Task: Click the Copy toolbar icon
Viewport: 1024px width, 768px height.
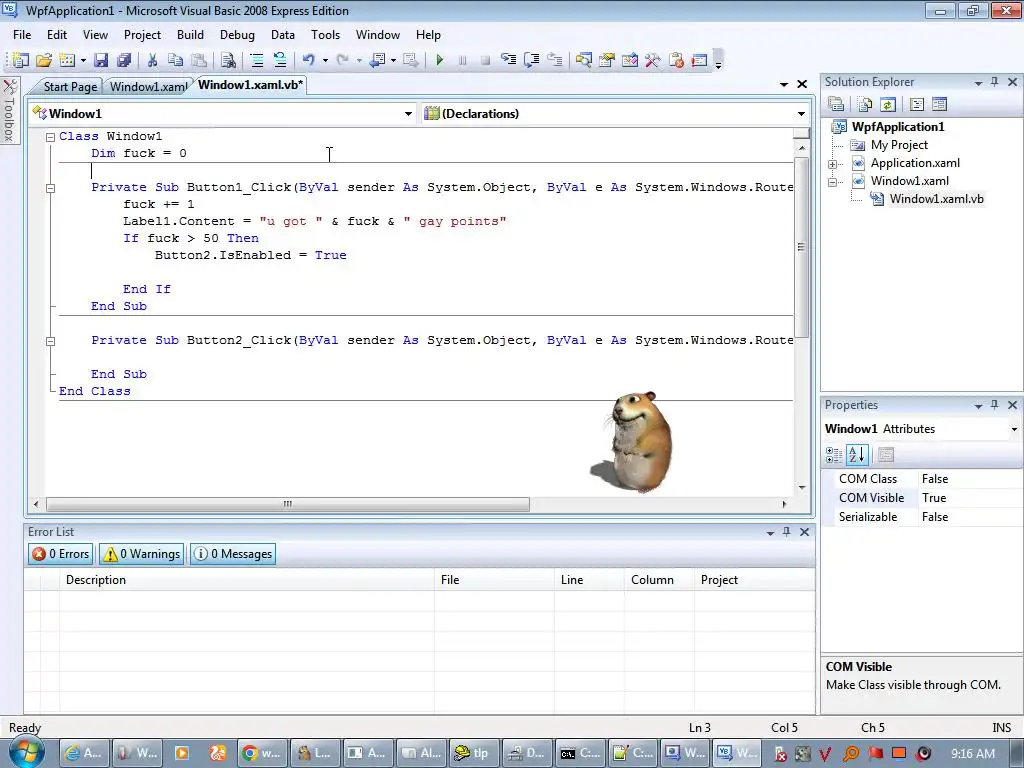Action: pos(175,60)
